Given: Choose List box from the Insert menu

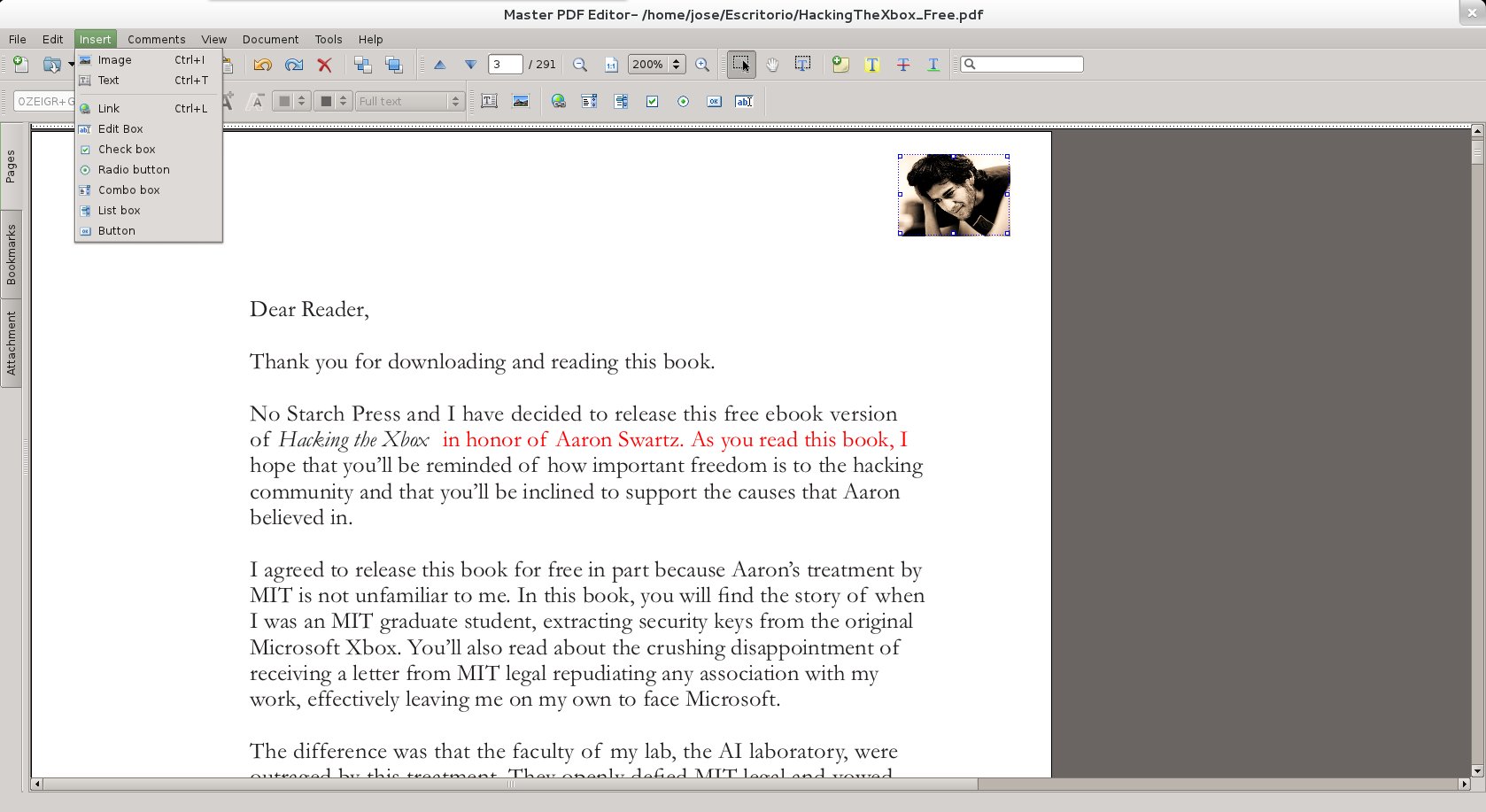Looking at the screenshot, I should pos(148,211).
